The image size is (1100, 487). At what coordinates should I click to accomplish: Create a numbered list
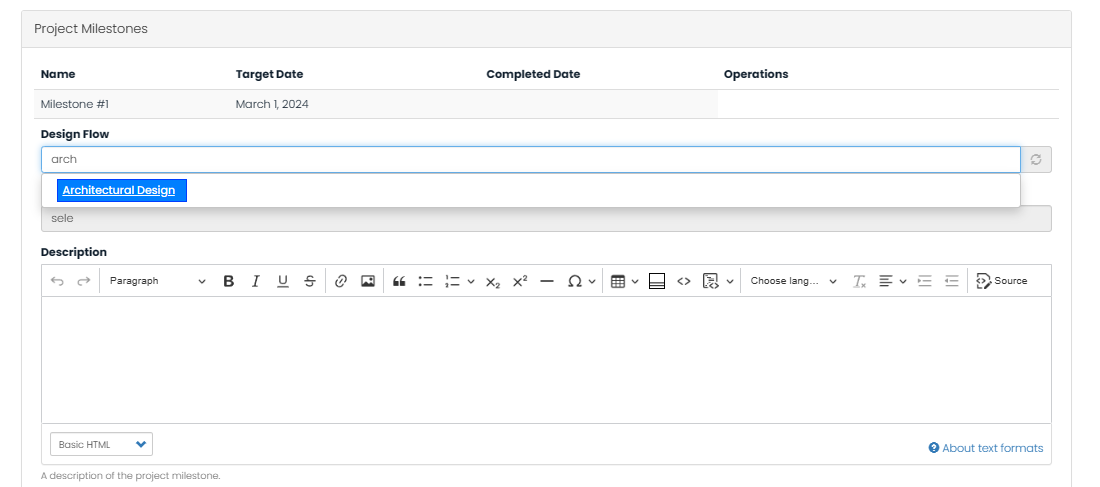[452, 281]
